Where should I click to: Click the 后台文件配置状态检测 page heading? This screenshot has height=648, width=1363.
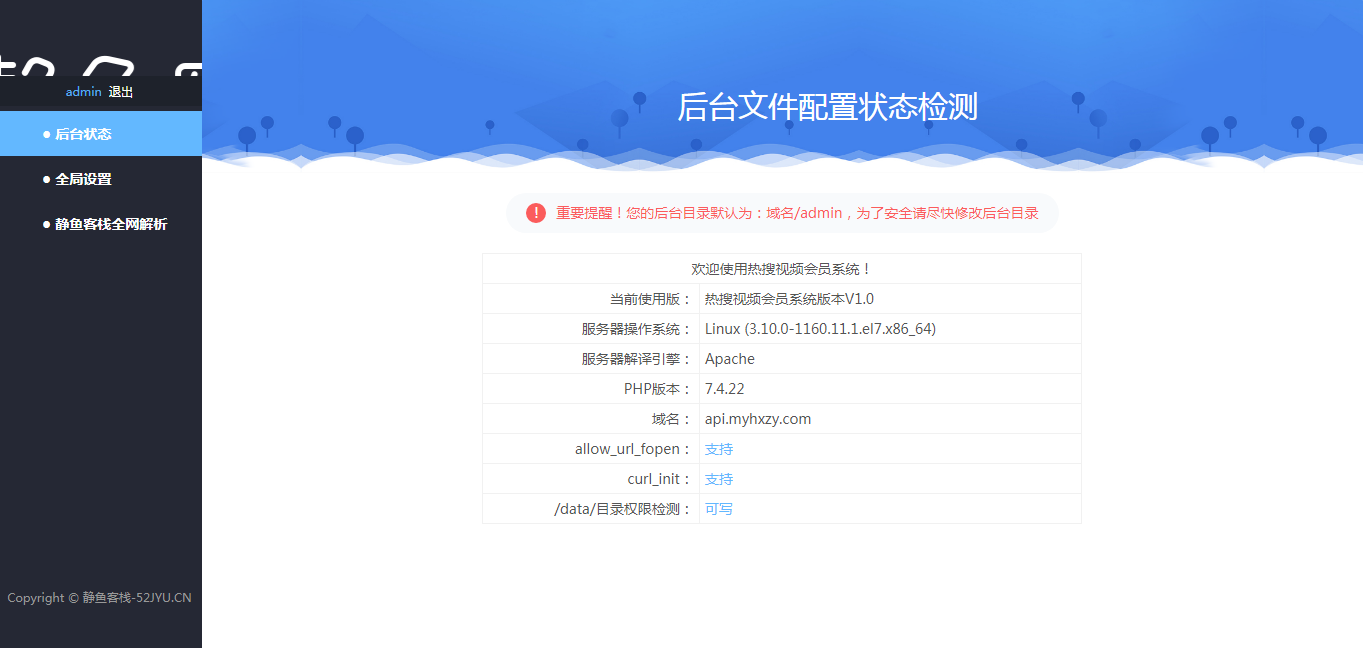(x=826, y=107)
